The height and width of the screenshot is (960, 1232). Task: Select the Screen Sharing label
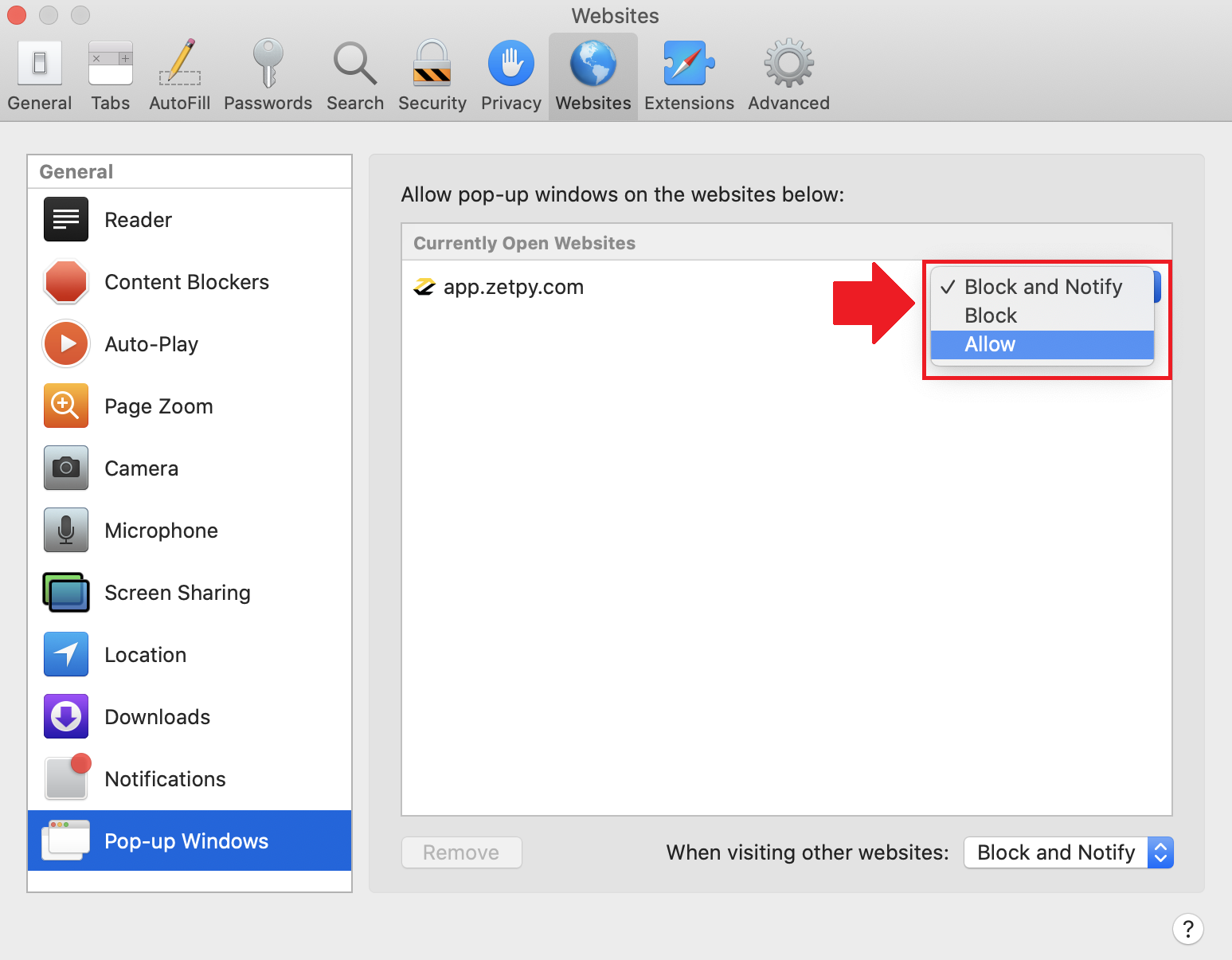pos(178,593)
